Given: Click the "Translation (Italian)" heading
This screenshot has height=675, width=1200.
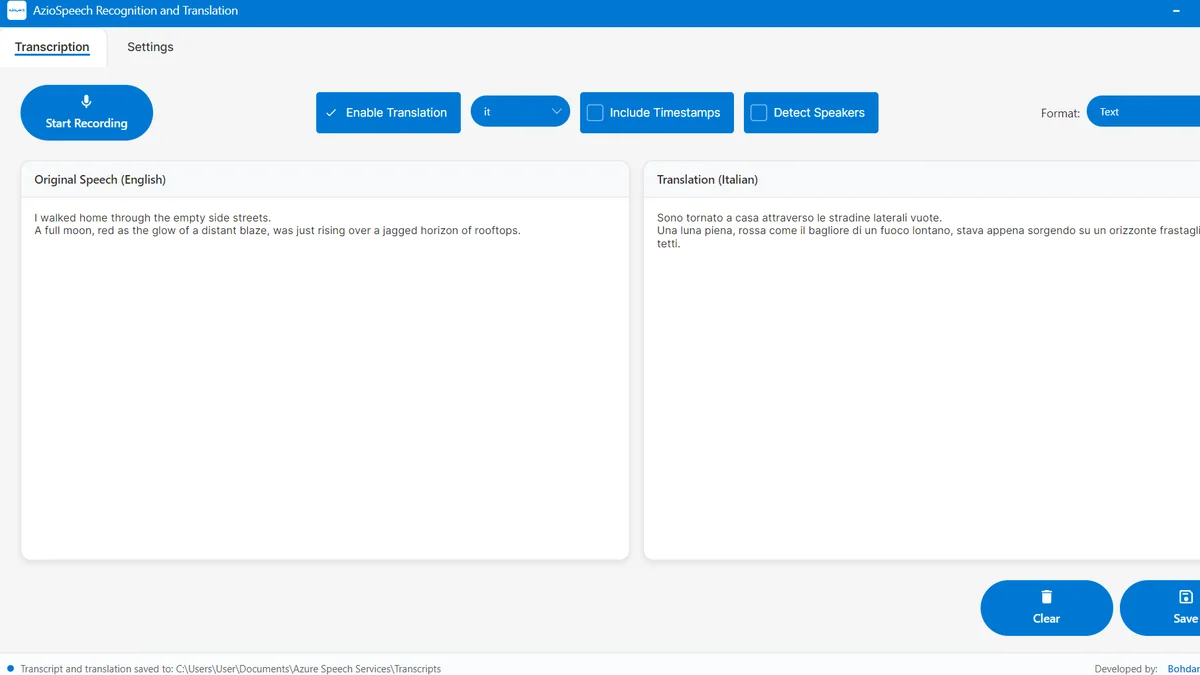Looking at the screenshot, I should click(x=707, y=180).
